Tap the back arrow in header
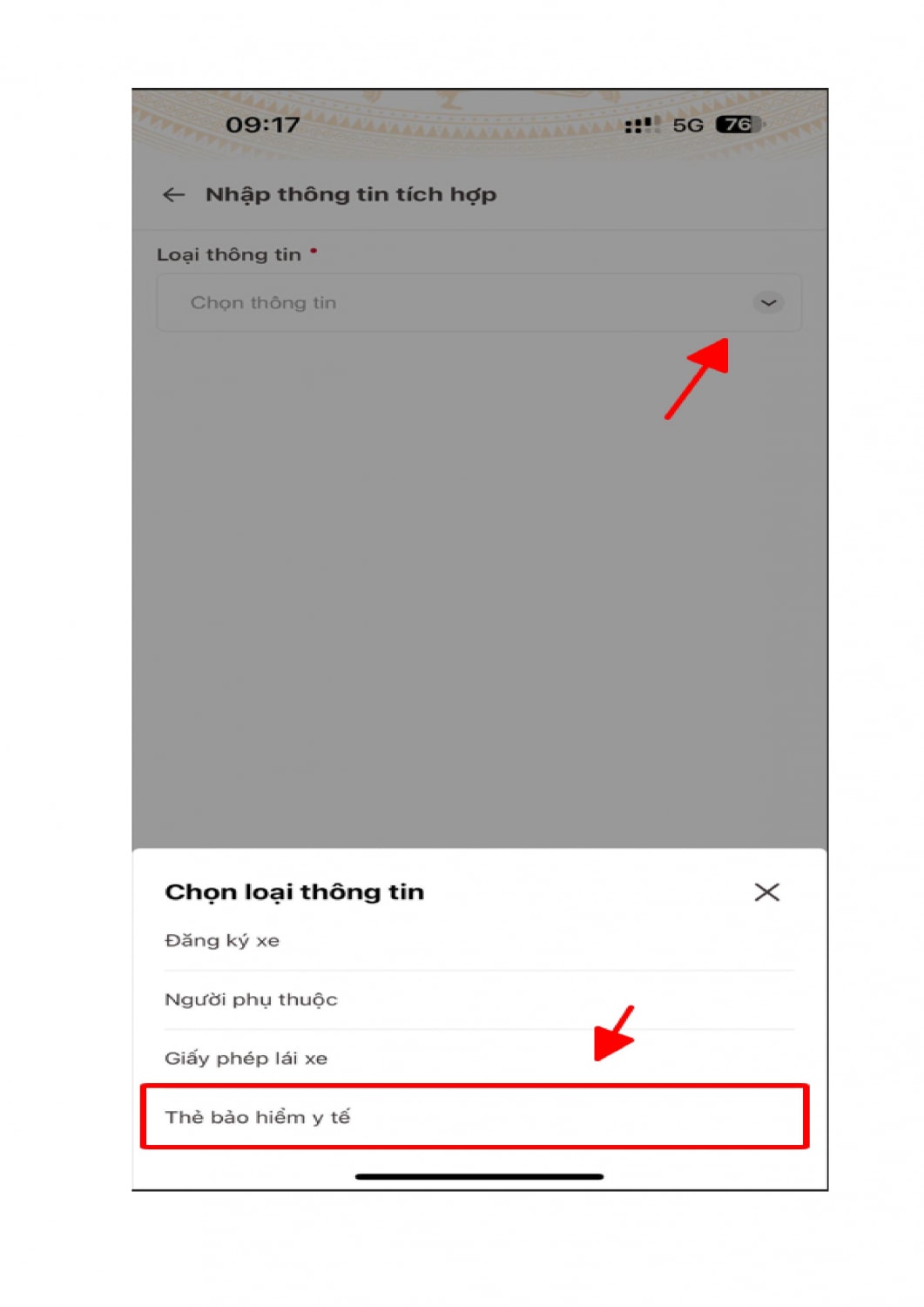Screen dimensions: 924x1307 tap(173, 195)
